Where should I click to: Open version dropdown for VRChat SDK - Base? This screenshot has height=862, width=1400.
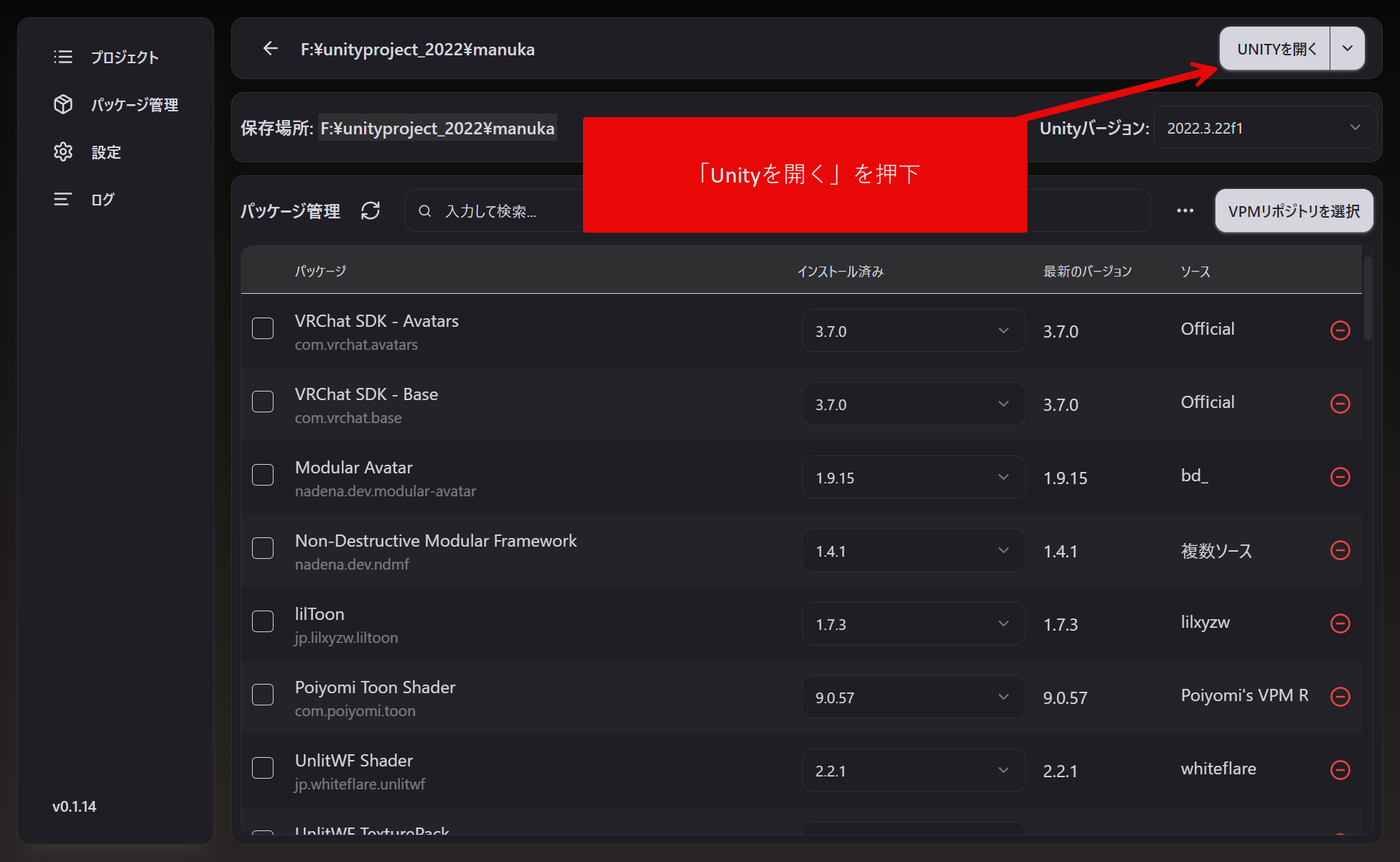point(913,404)
